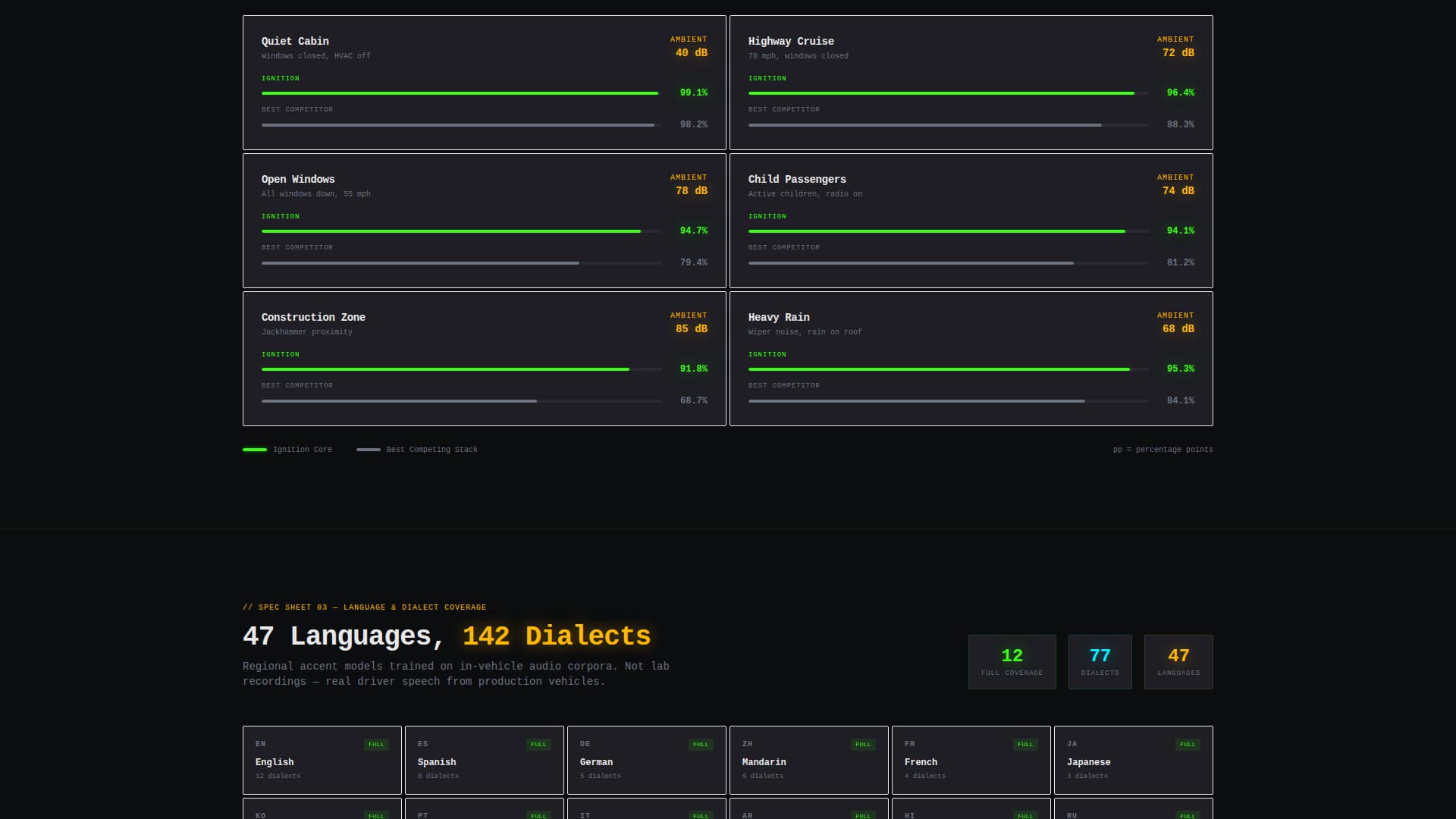Click the '47 Languages' stat tile
The width and height of the screenshot is (1456, 819).
point(1178,662)
